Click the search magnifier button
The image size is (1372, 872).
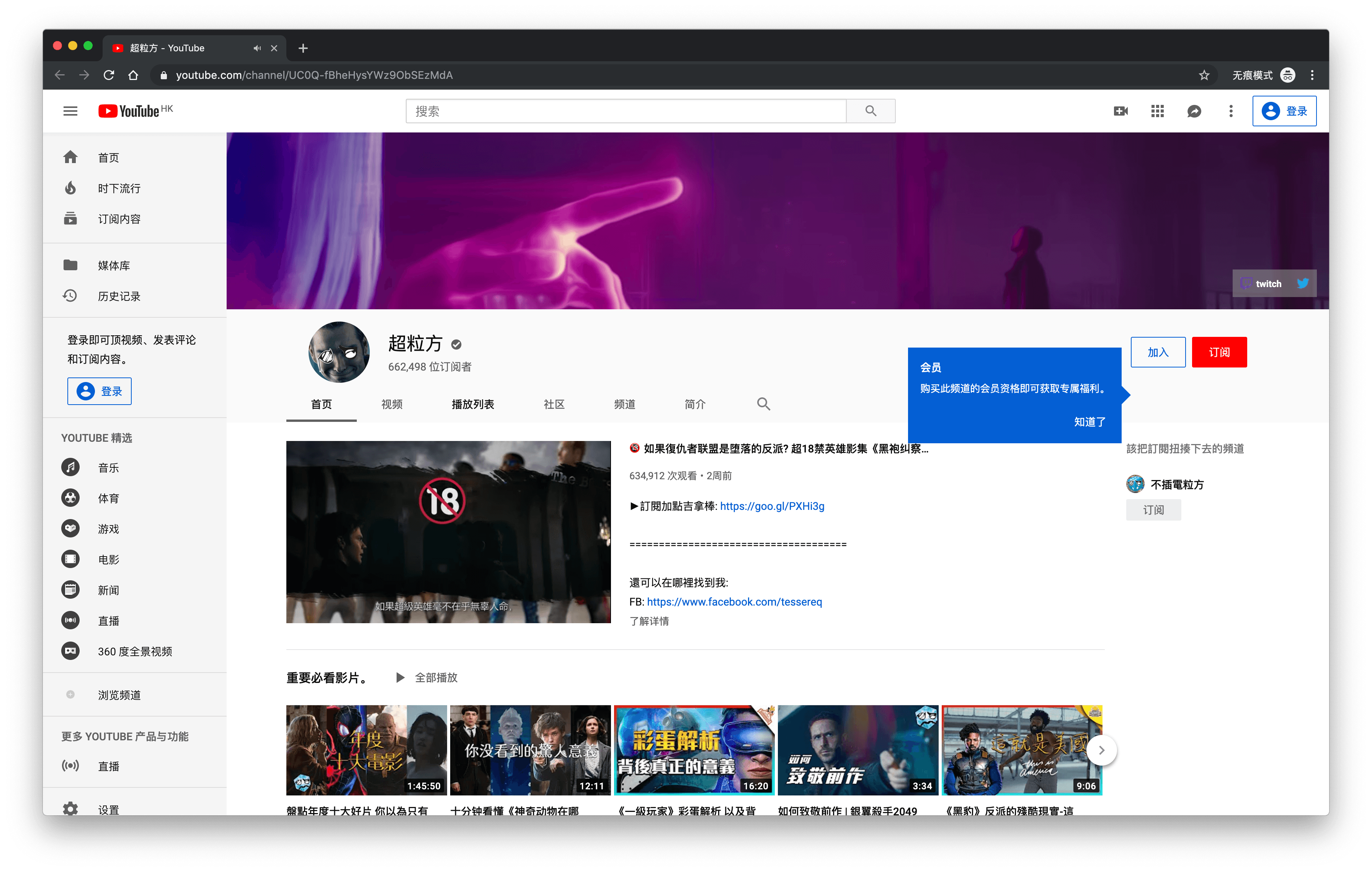[x=871, y=111]
